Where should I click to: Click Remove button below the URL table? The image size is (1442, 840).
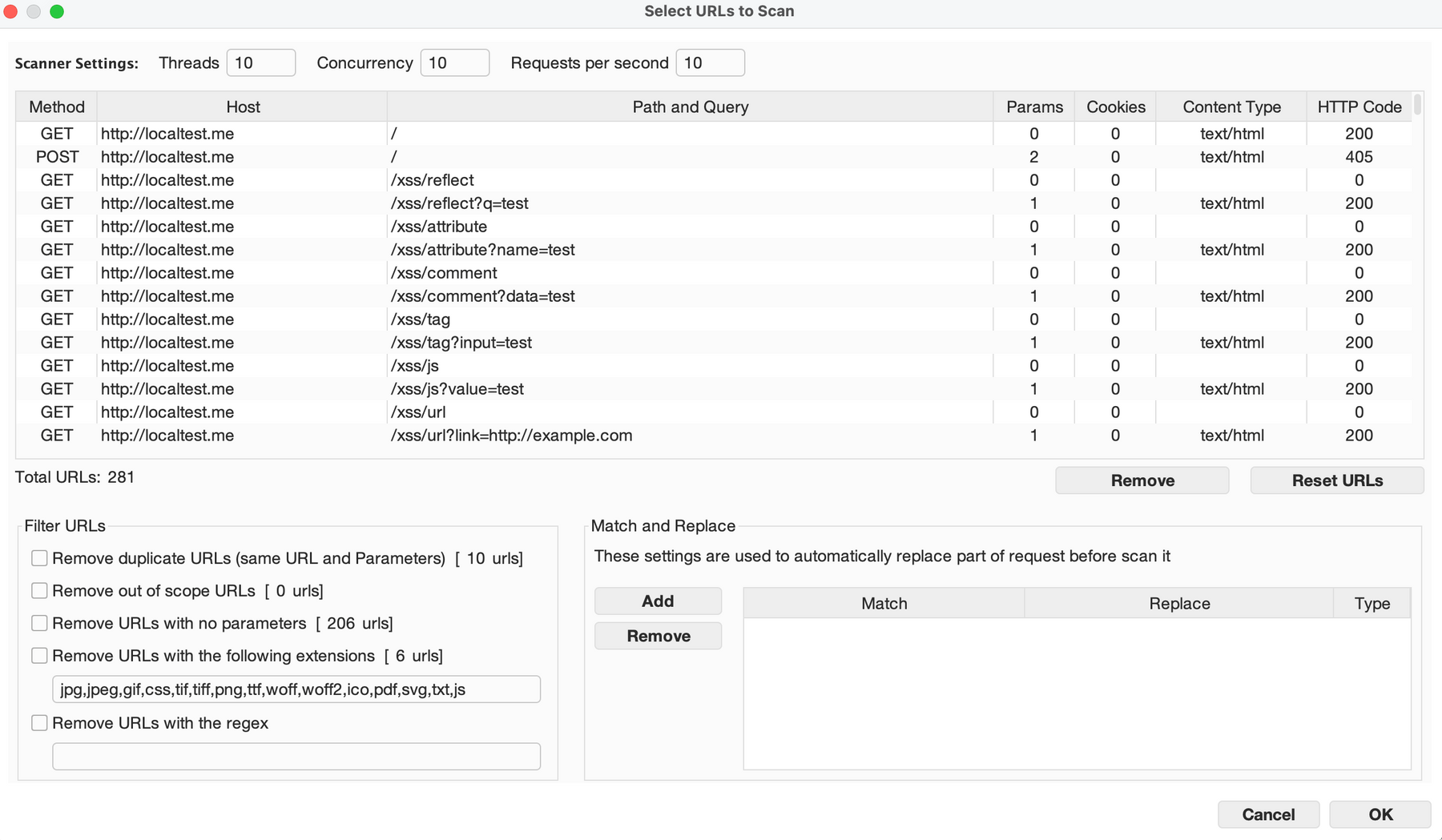pyautogui.click(x=1142, y=480)
